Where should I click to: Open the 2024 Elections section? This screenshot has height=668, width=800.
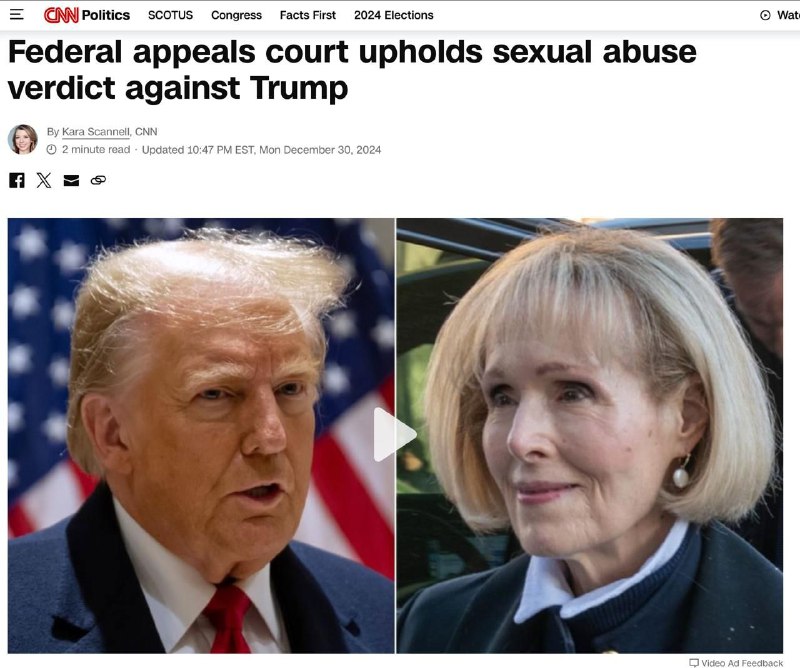pyautogui.click(x=394, y=15)
